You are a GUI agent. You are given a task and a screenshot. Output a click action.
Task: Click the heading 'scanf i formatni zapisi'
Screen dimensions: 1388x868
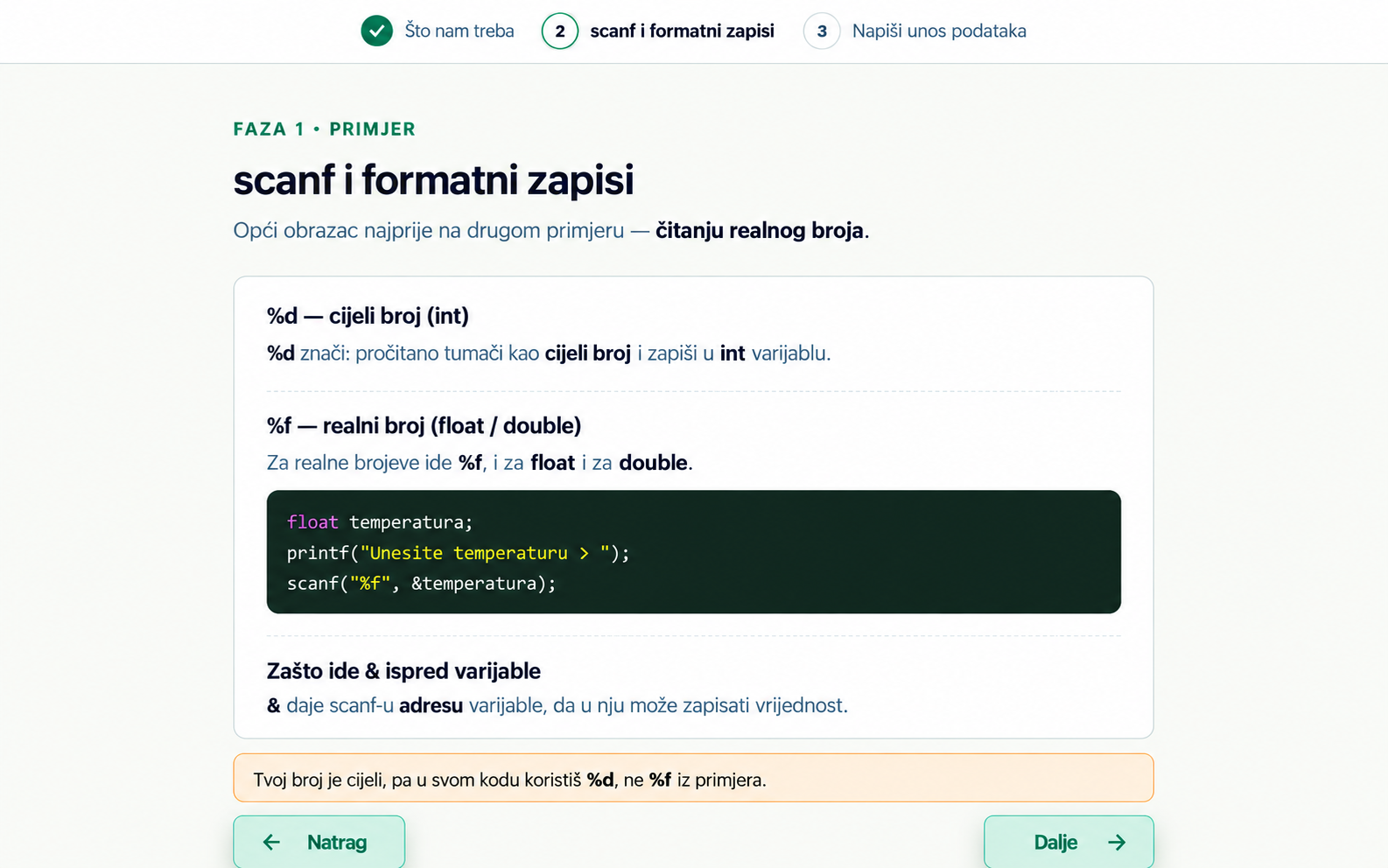tap(433, 179)
